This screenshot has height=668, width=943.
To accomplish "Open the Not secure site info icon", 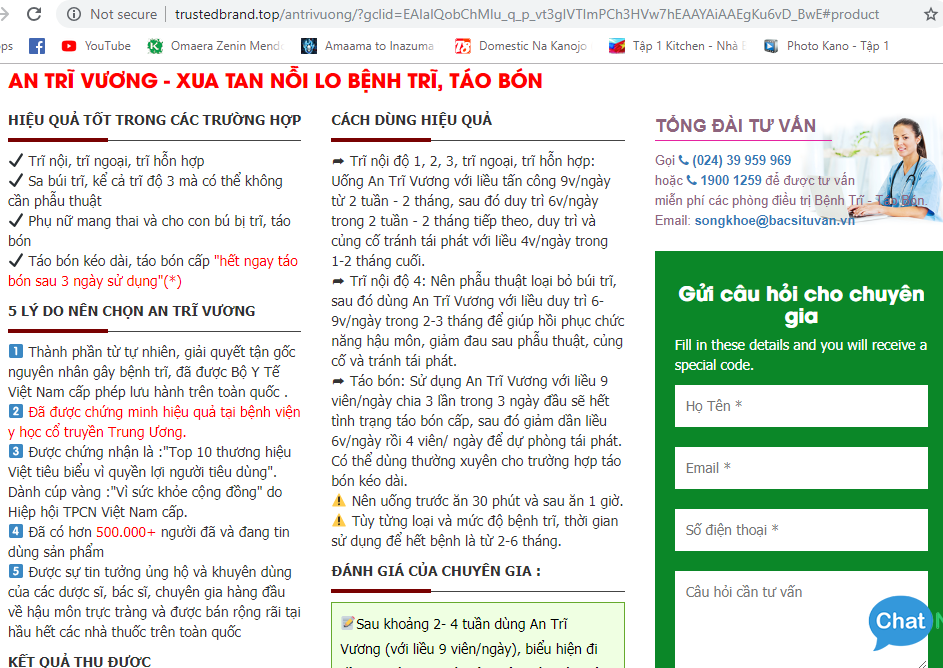I will [x=74, y=14].
